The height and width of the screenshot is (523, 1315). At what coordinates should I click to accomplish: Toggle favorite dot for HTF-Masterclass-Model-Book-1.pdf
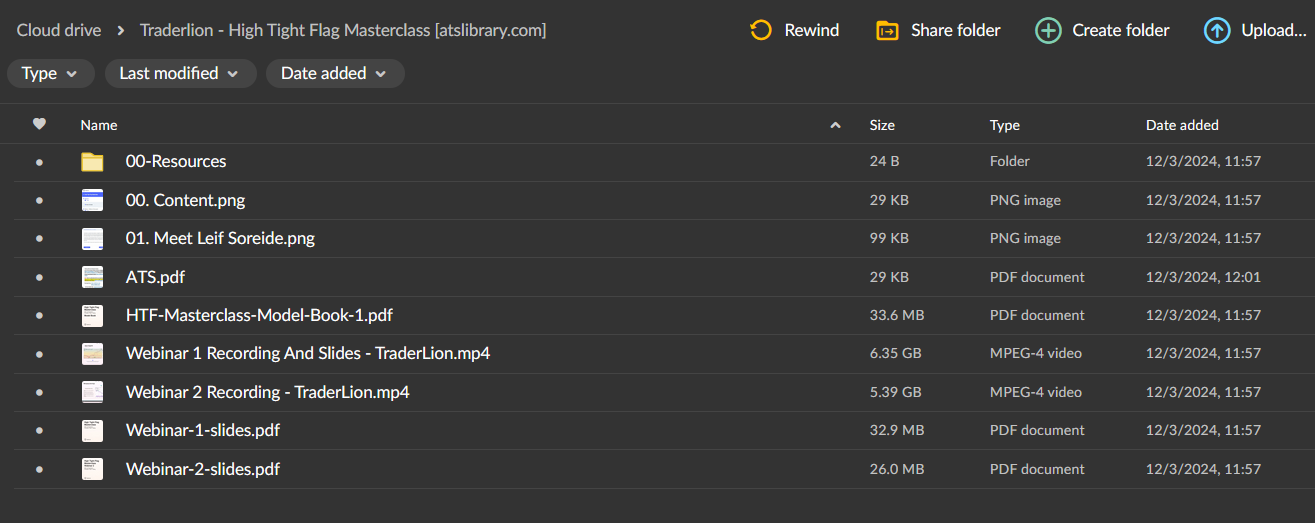click(39, 315)
